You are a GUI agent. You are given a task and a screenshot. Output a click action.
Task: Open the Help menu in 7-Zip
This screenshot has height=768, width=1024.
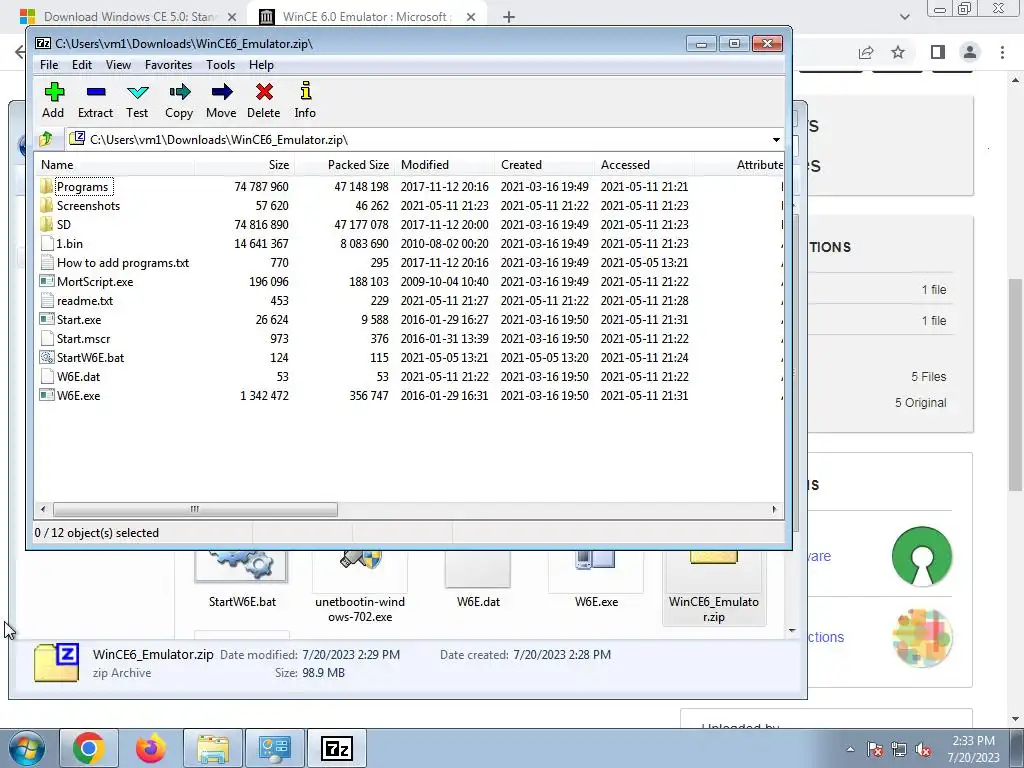click(261, 65)
